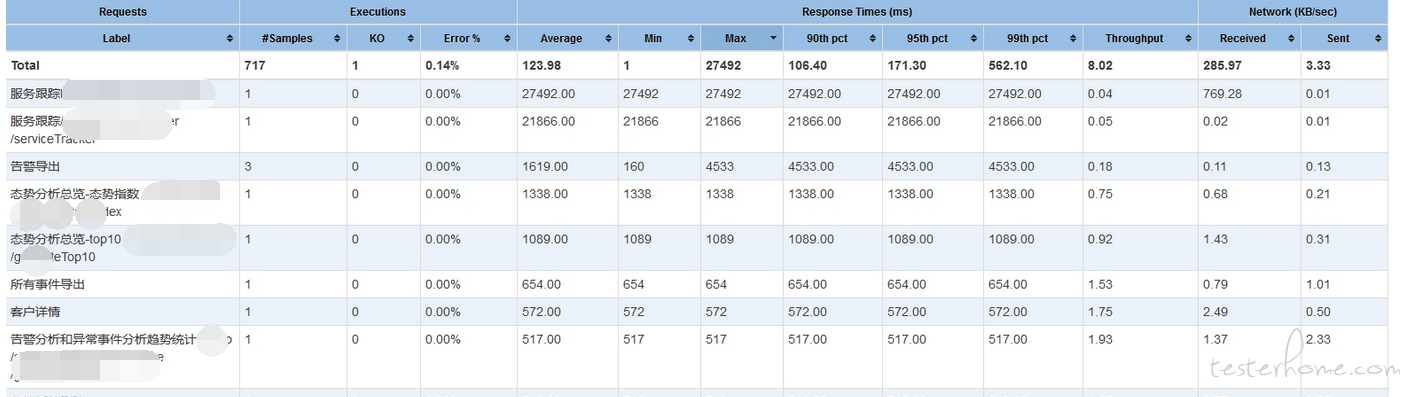
Task: Sort by 99th pct column sort arrows
Action: (1072, 39)
